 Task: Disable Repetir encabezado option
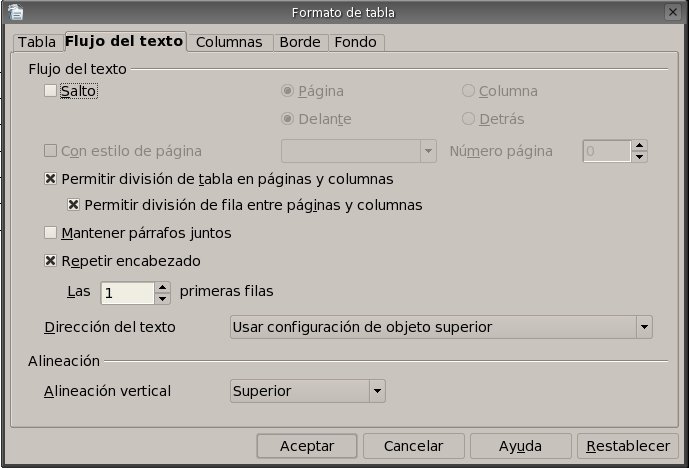pos(52,261)
